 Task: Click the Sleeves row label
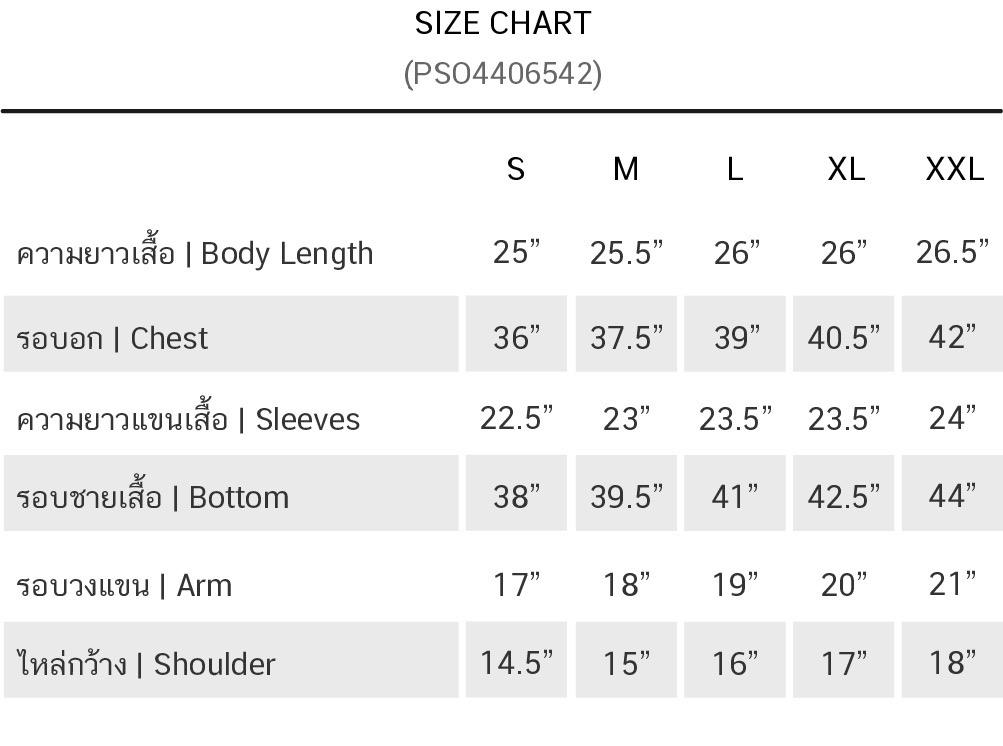pos(188,419)
